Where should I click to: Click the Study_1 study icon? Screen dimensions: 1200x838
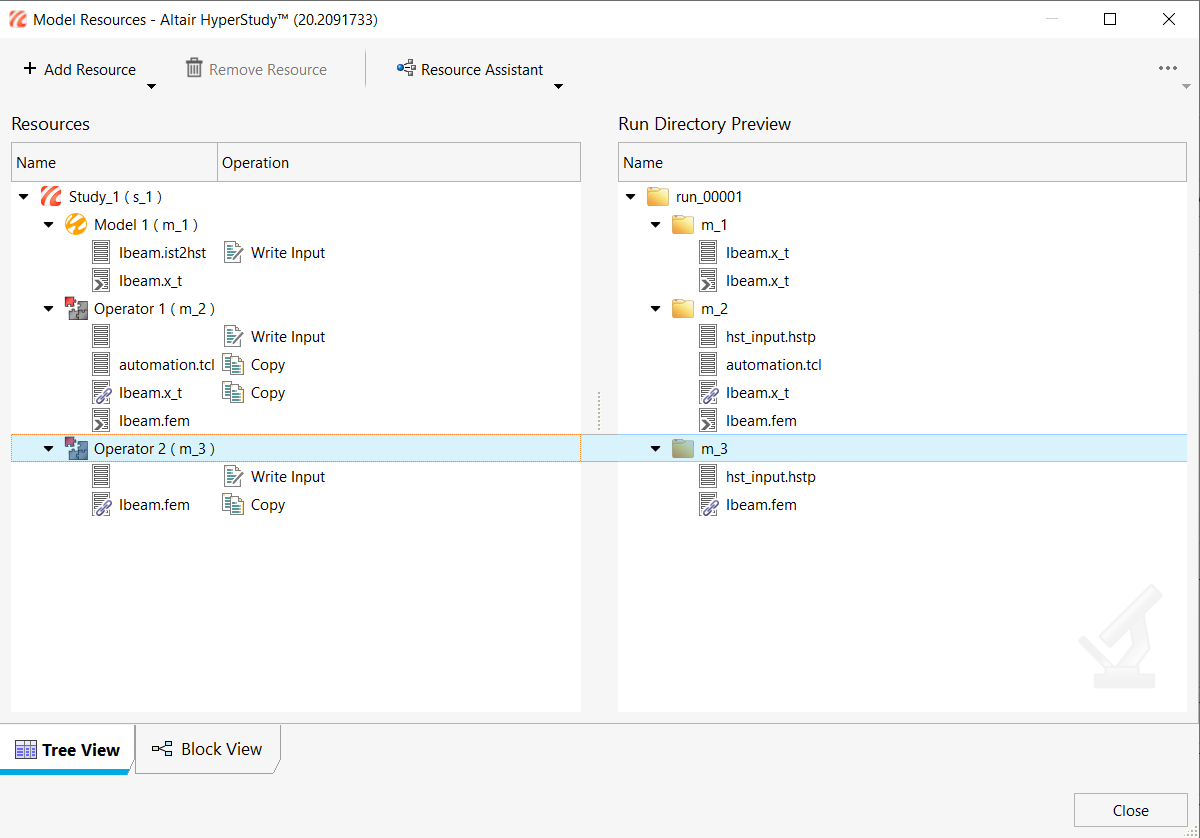click(51, 197)
